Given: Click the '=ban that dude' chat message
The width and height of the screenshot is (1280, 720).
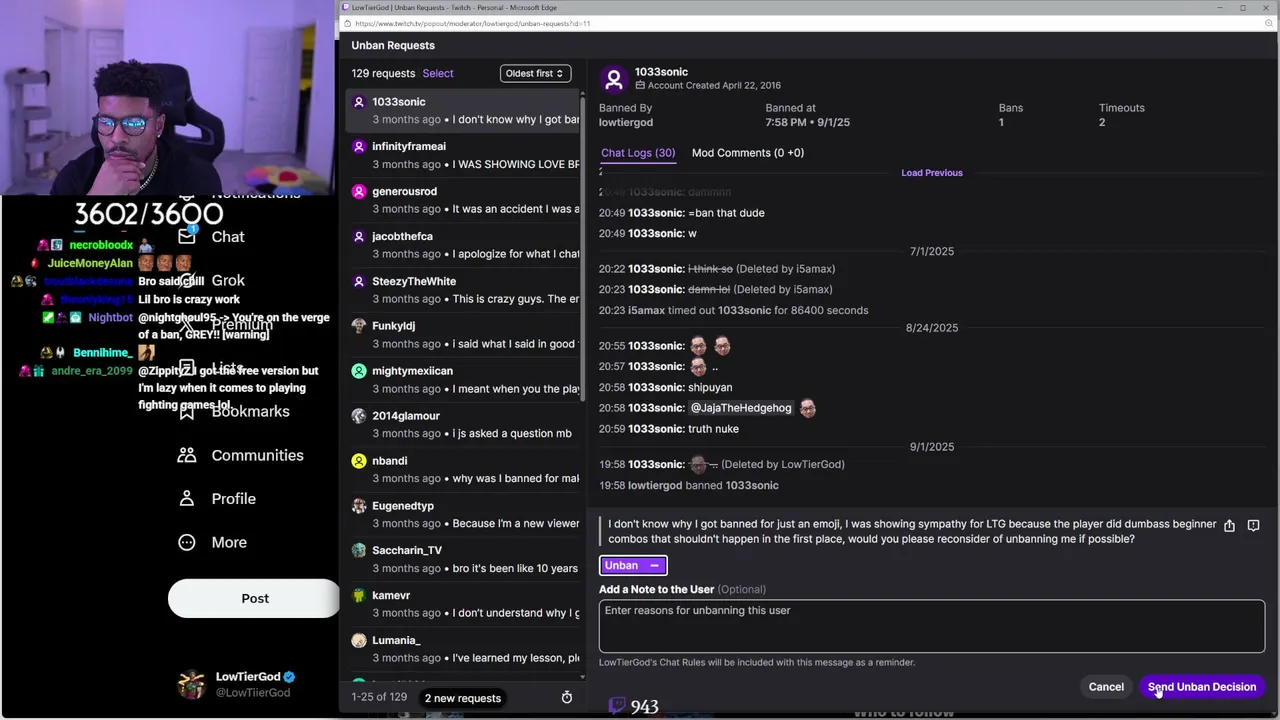Looking at the screenshot, I should (x=726, y=213).
